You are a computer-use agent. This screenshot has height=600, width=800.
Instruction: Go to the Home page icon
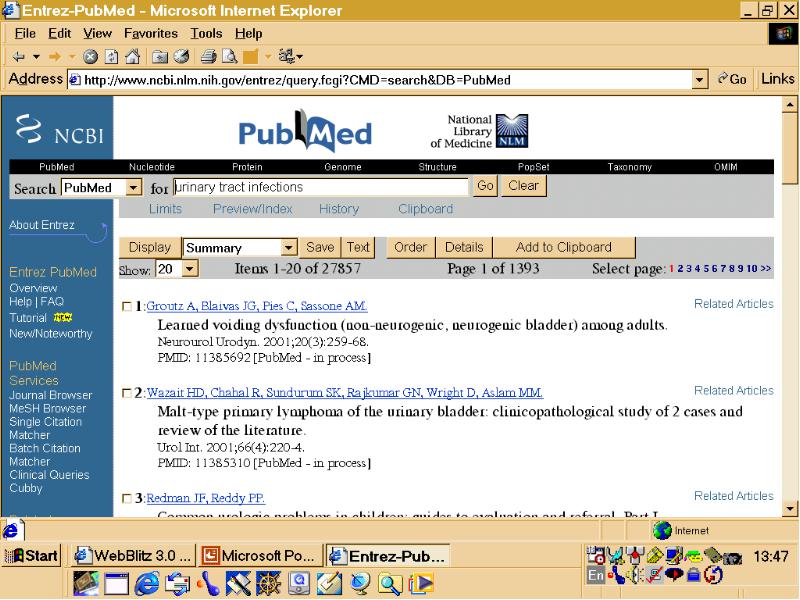pyautogui.click(x=133, y=57)
